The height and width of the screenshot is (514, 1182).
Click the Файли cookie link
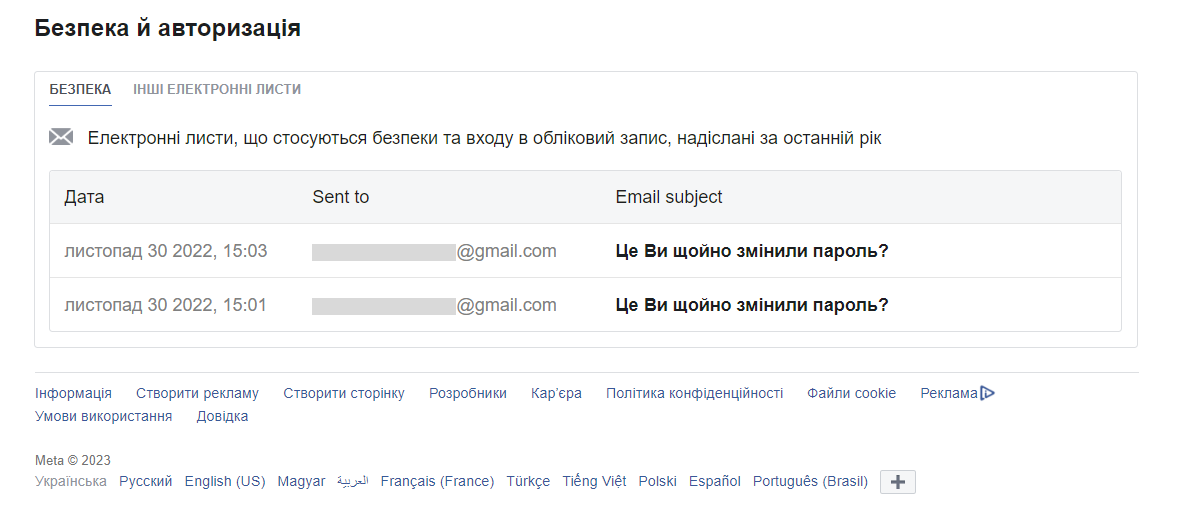[851, 393]
